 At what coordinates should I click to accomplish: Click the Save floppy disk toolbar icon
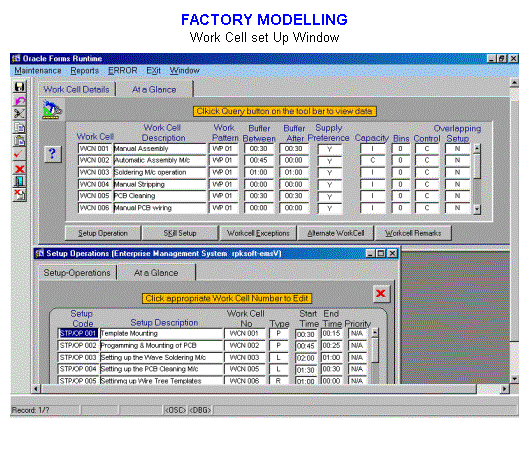pos(20,87)
